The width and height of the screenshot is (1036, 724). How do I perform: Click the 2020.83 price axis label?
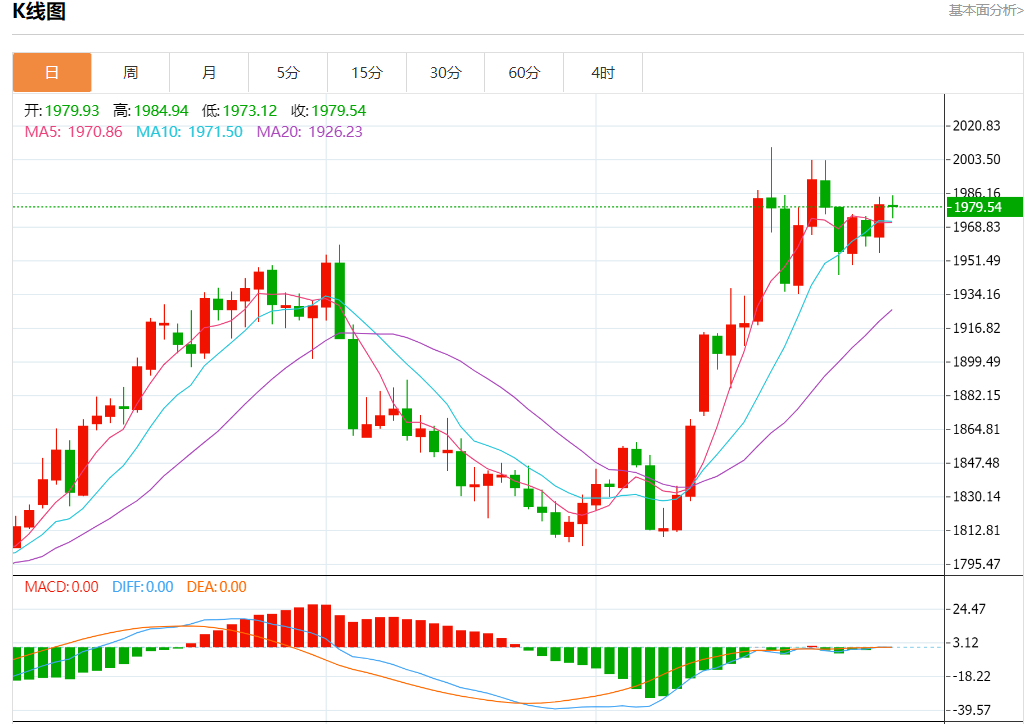click(x=977, y=126)
